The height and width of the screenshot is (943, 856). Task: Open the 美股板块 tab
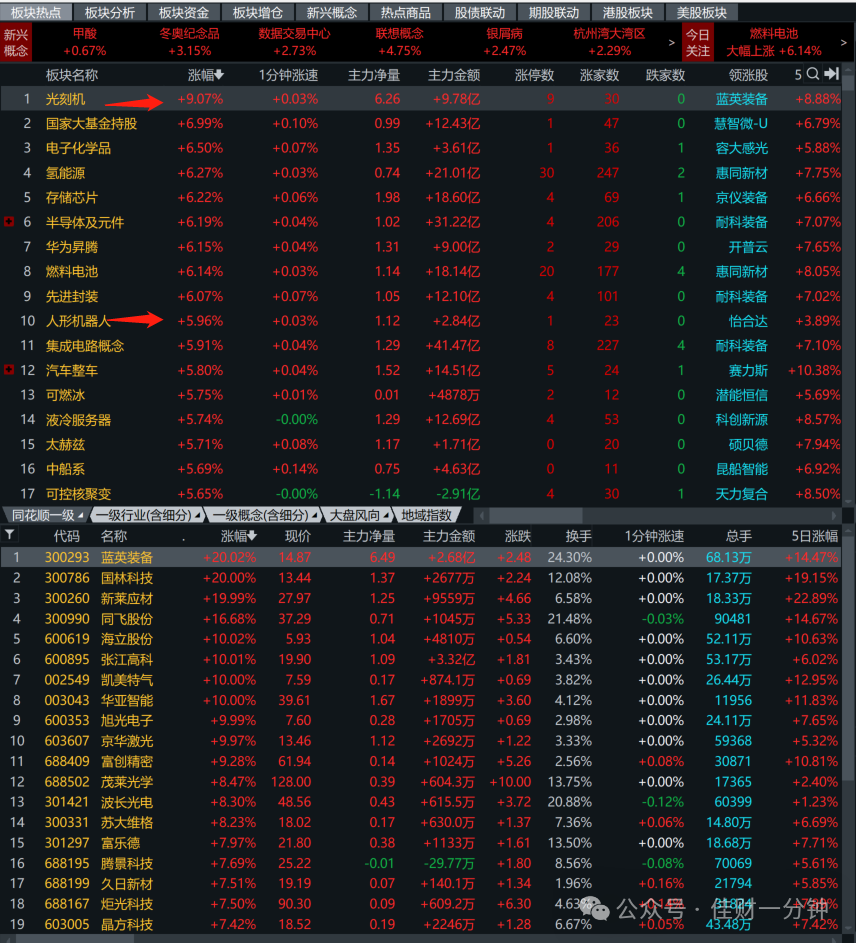coord(702,12)
